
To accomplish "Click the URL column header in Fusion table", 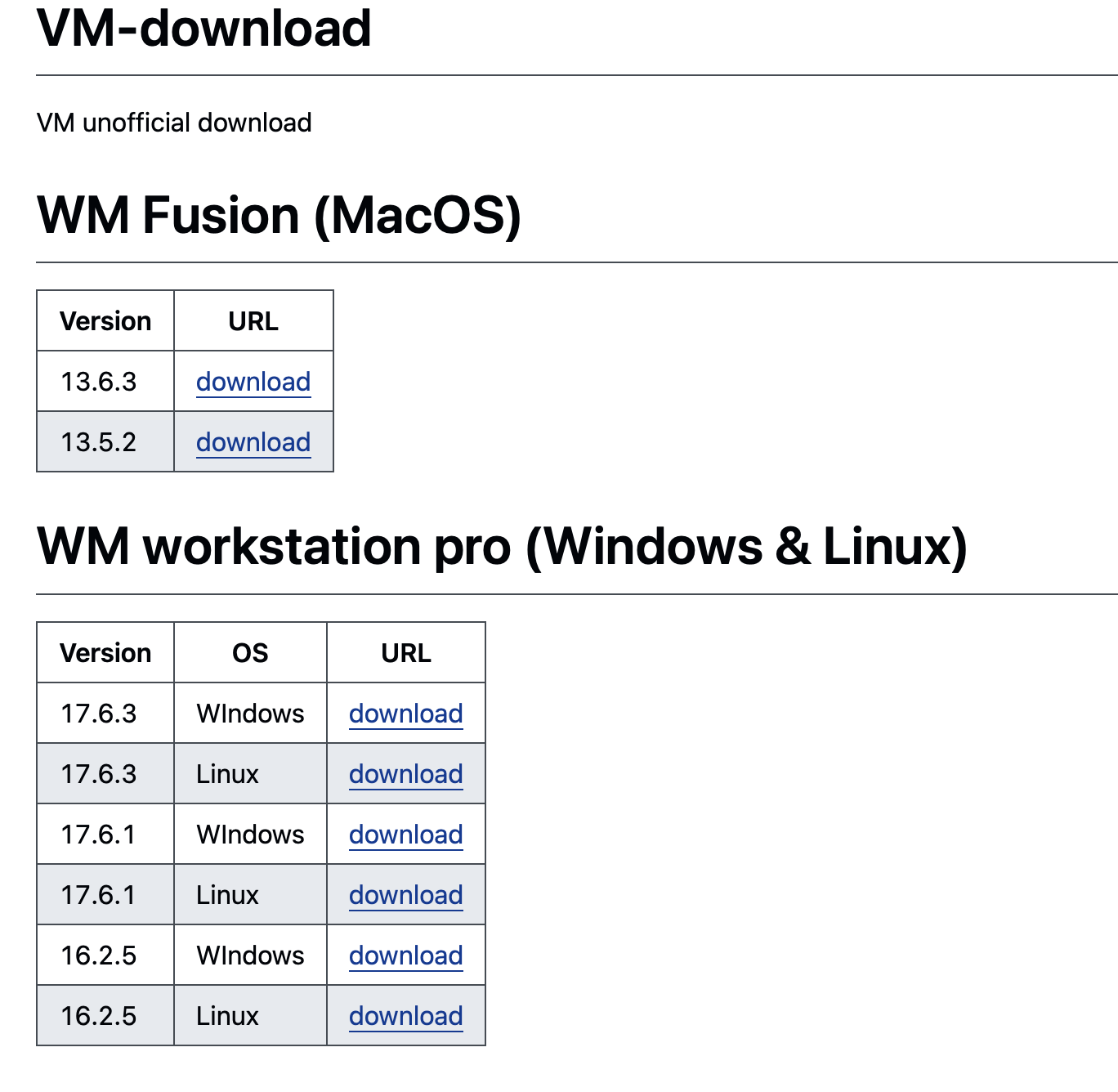I will [x=253, y=320].
